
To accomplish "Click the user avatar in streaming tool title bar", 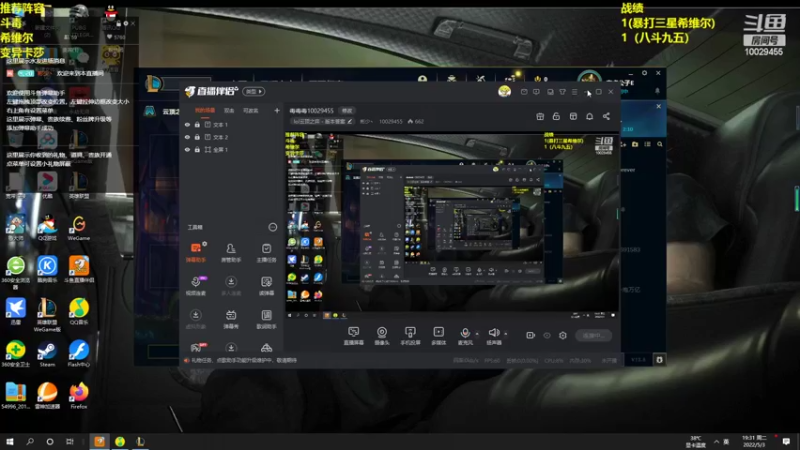I will click(x=504, y=91).
